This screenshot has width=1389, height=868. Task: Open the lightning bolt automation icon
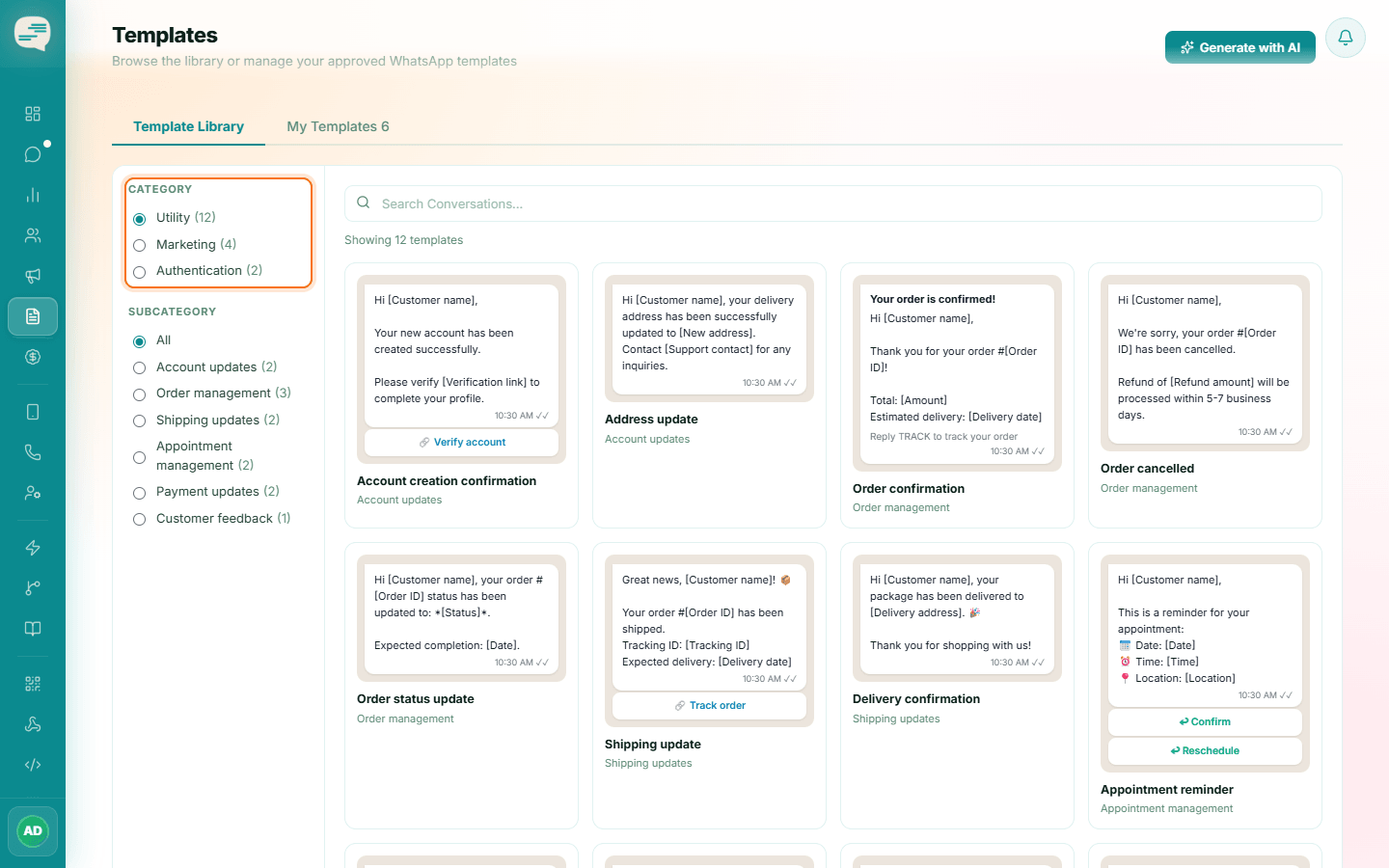pyautogui.click(x=33, y=548)
